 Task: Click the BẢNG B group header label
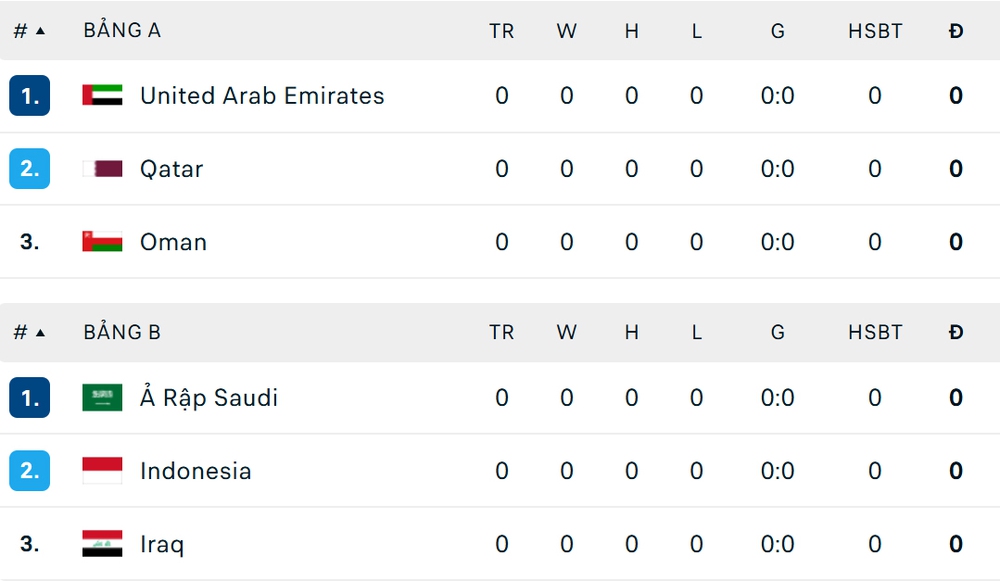(122, 333)
